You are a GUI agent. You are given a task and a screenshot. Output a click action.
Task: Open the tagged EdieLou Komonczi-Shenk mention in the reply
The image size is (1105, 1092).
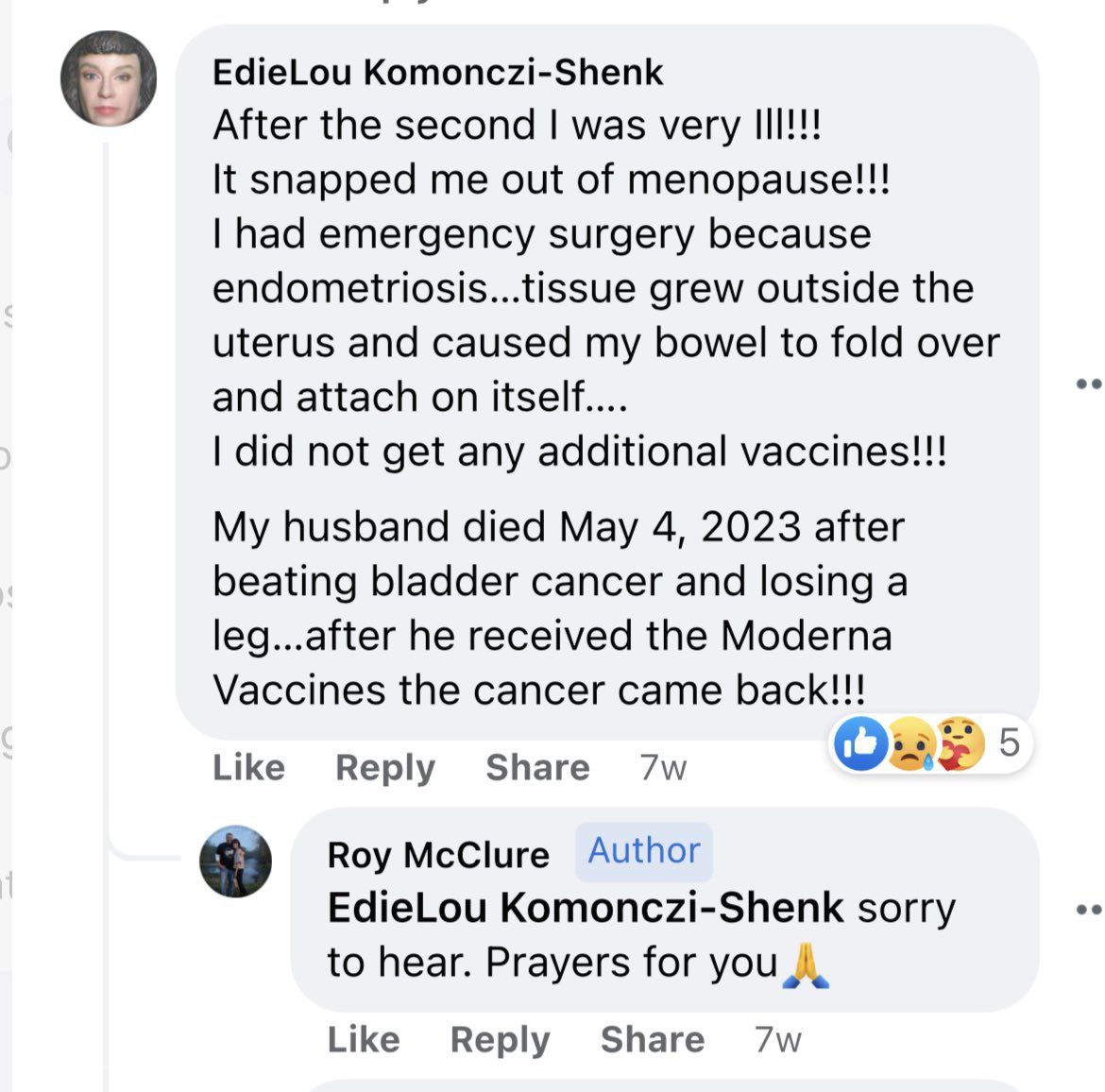(585, 908)
